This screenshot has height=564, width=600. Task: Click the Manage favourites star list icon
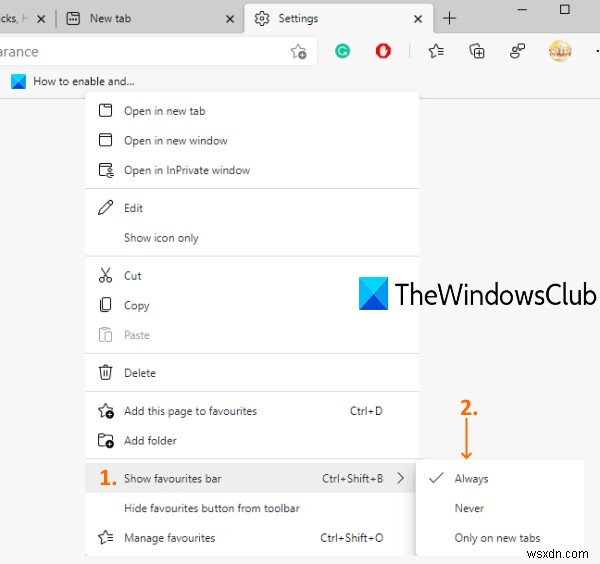pos(106,537)
